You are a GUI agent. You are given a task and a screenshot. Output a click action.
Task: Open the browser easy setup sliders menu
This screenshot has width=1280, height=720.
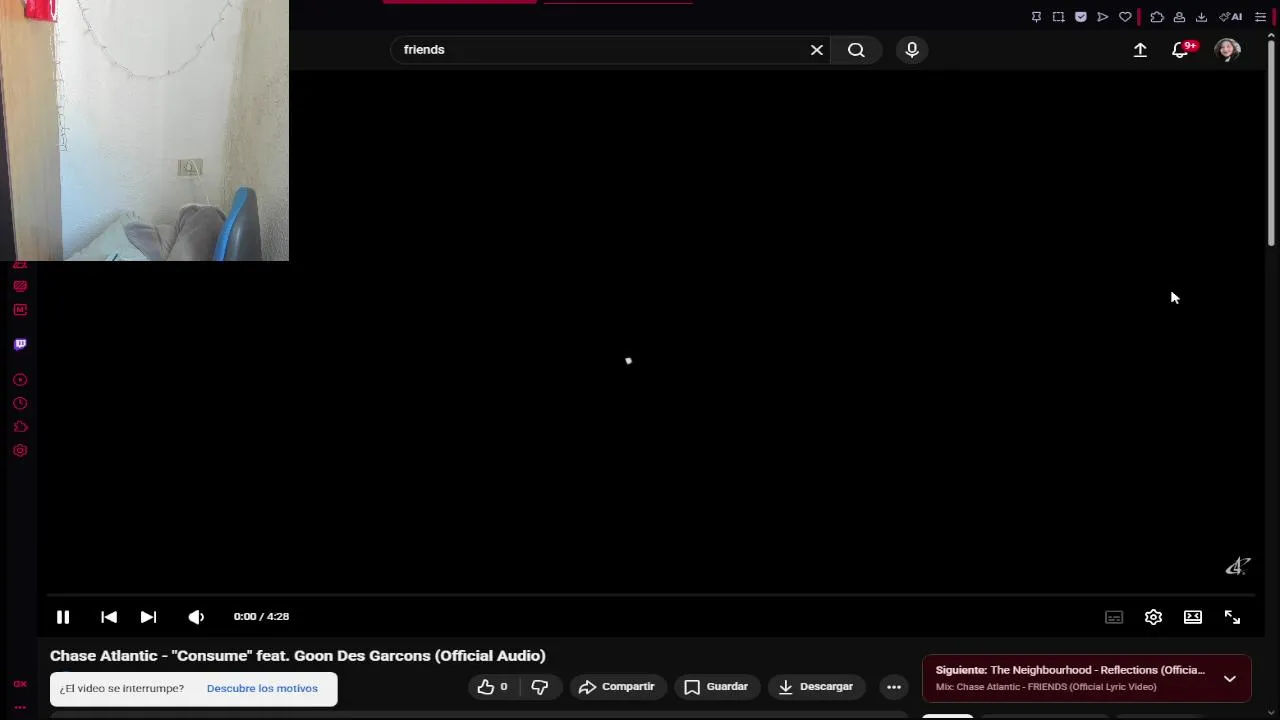(1260, 17)
